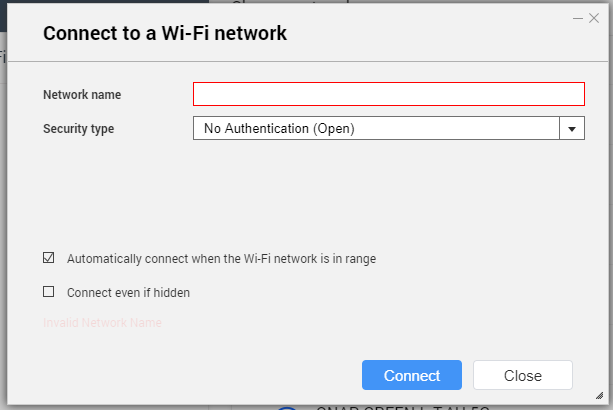
Task: Click the 'Automatically connect when in range' label
Action: 220,258
